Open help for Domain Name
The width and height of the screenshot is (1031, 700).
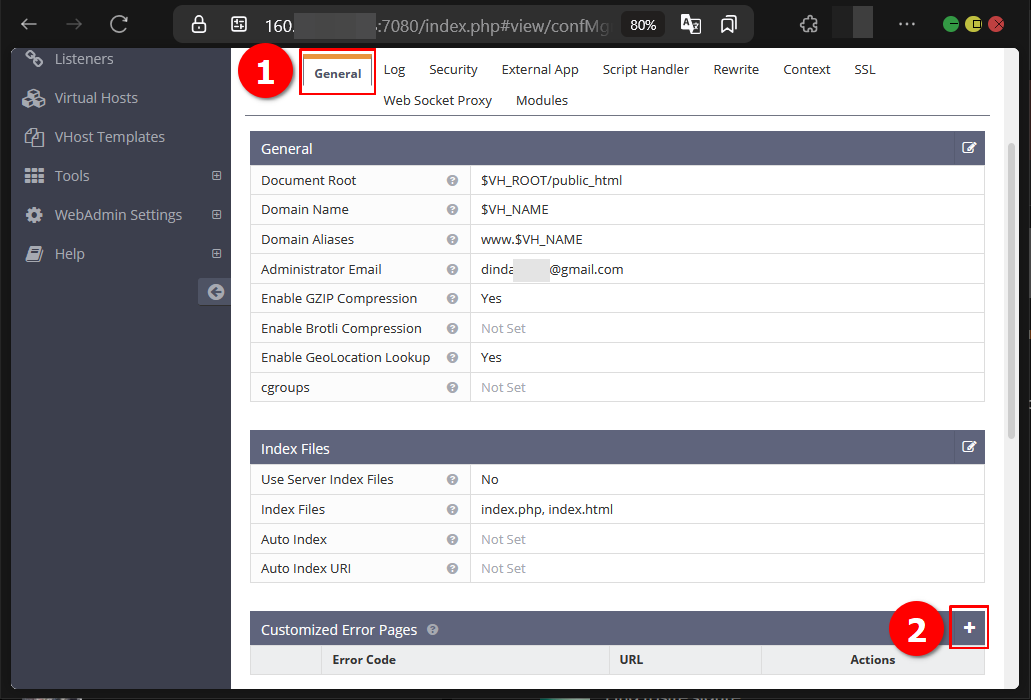(452, 210)
